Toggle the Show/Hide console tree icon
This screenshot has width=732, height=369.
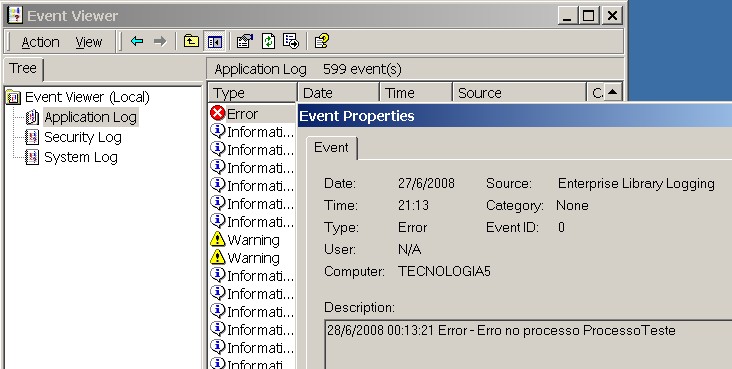coord(215,42)
